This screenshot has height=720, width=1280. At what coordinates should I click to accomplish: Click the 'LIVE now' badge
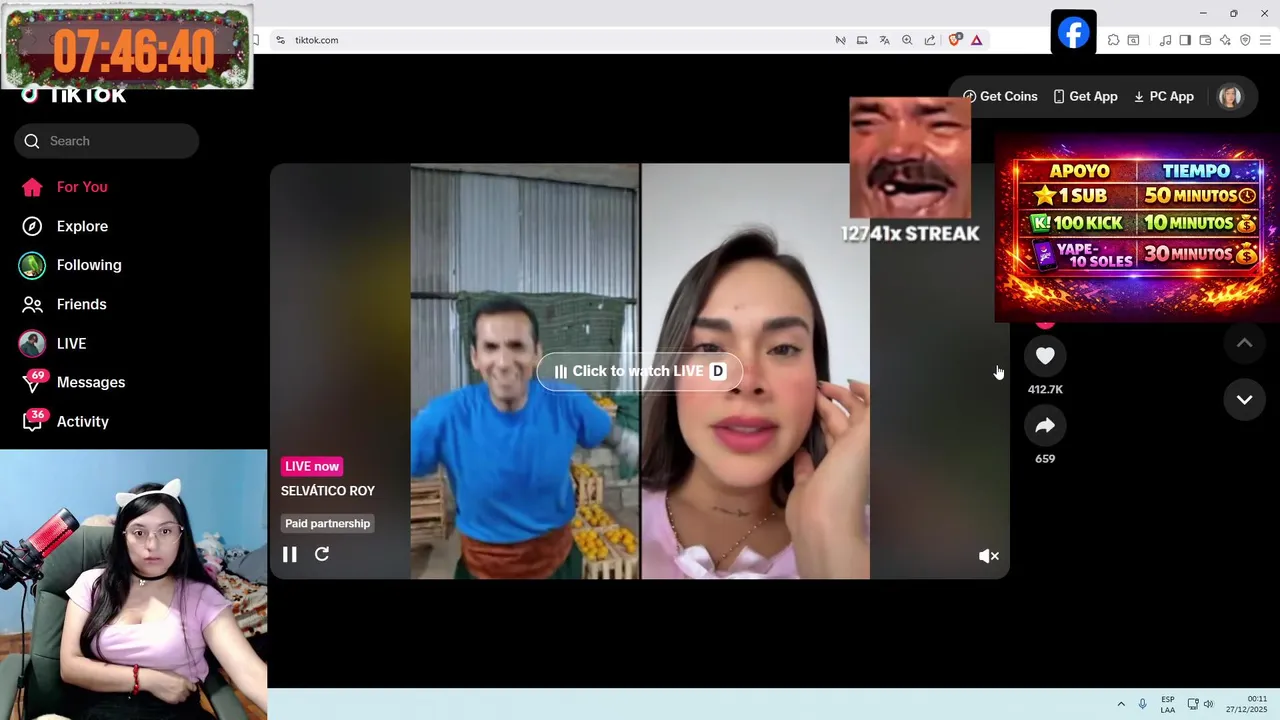click(x=312, y=466)
